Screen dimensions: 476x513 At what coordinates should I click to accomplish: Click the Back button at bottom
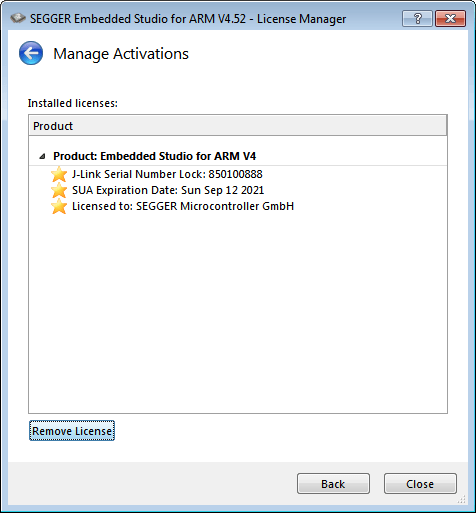point(333,483)
